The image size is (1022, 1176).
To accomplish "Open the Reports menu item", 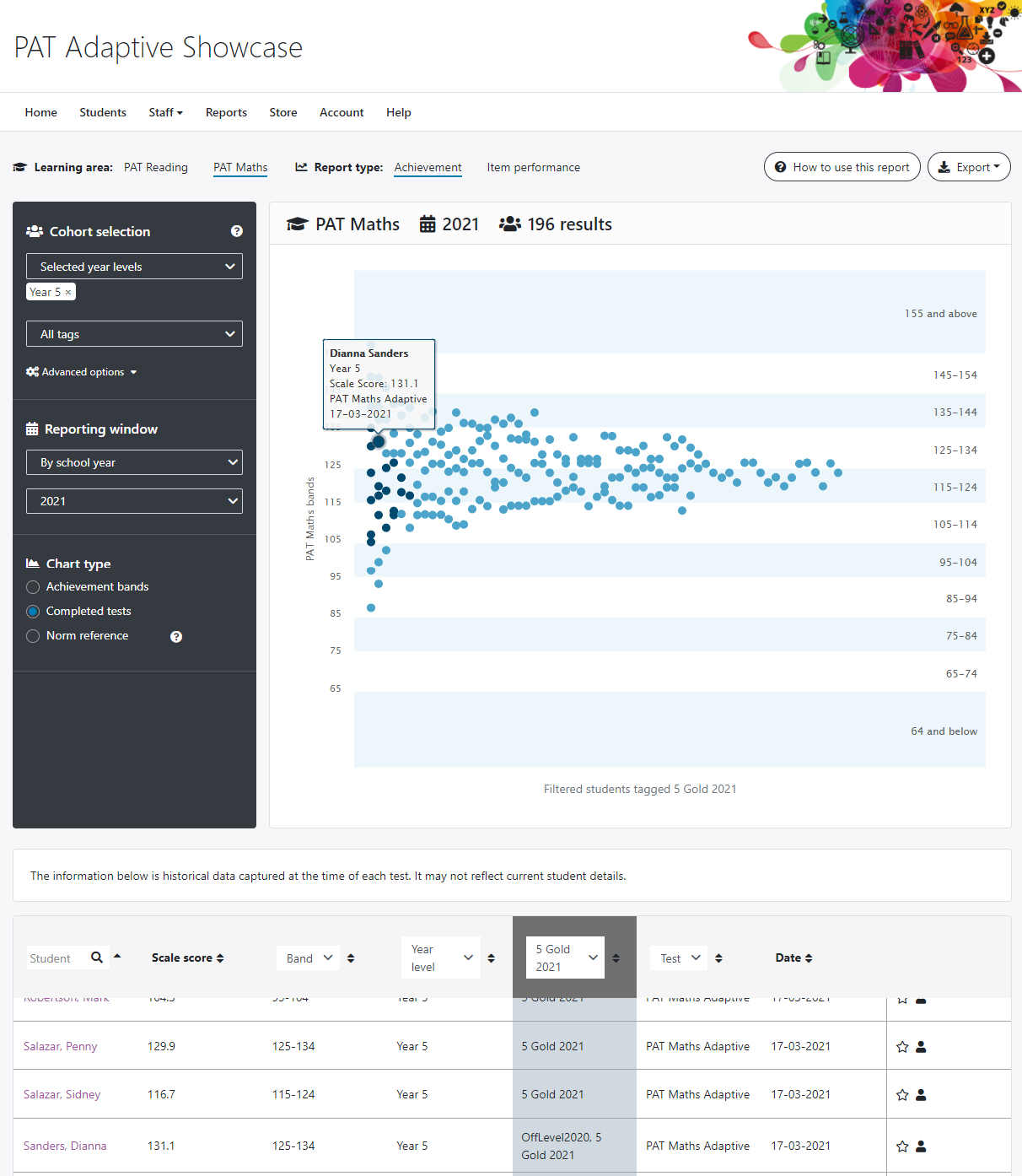I will pos(226,112).
